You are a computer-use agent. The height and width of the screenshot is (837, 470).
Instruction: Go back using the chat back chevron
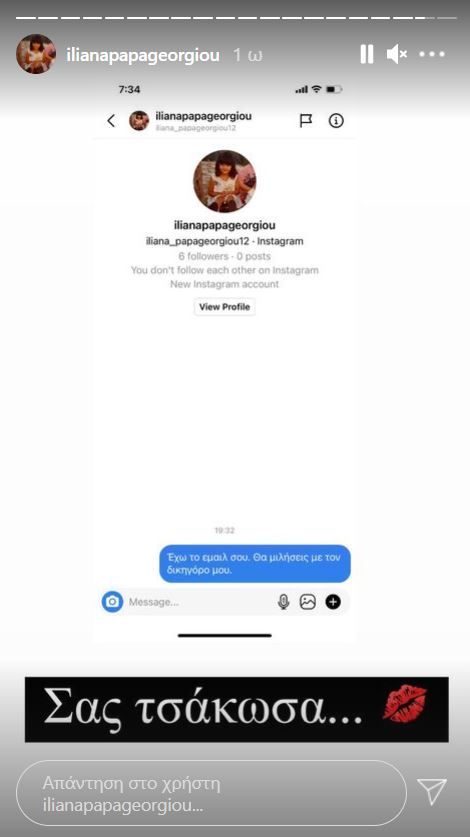pyautogui.click(x=111, y=121)
